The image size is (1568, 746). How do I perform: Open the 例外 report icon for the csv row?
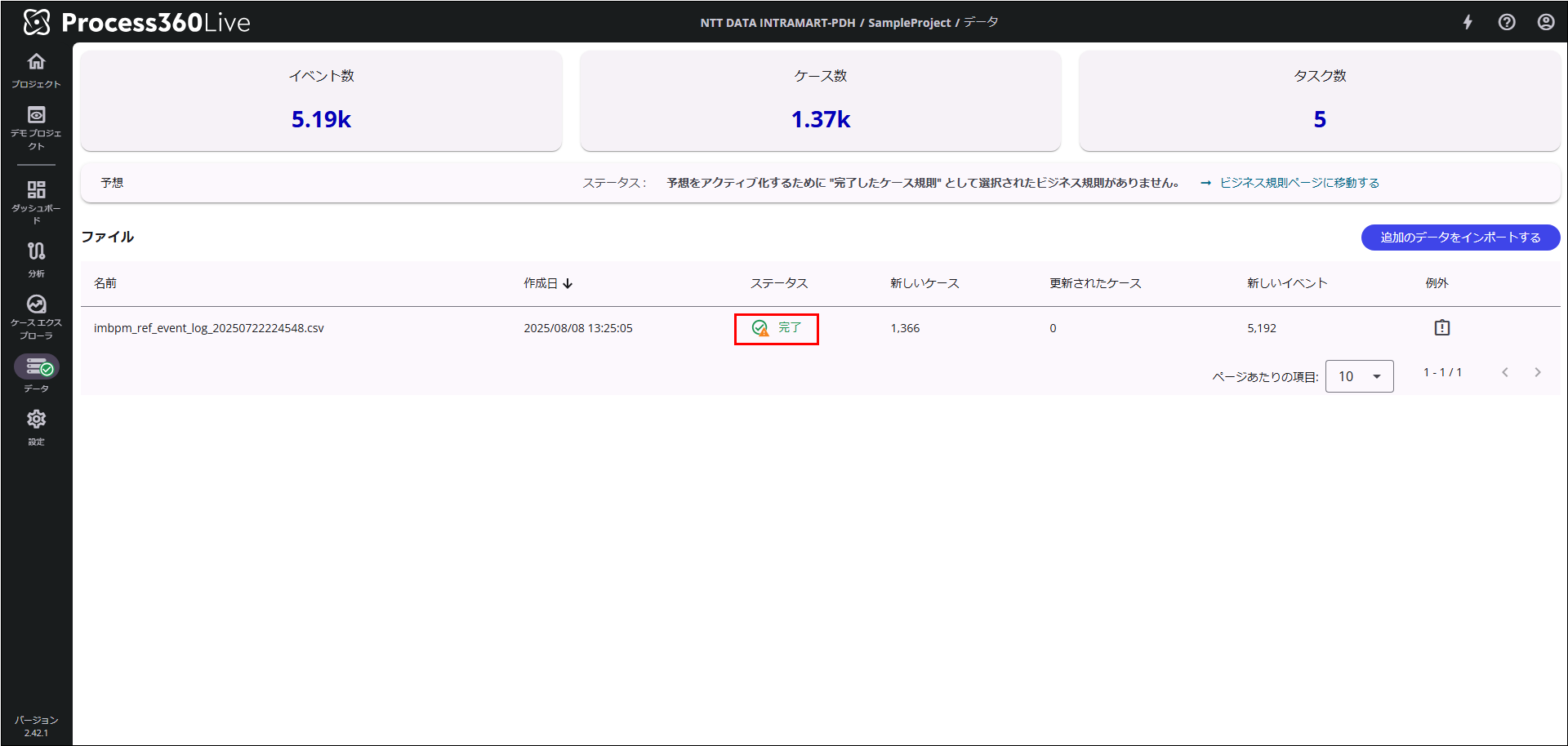[x=1442, y=327]
